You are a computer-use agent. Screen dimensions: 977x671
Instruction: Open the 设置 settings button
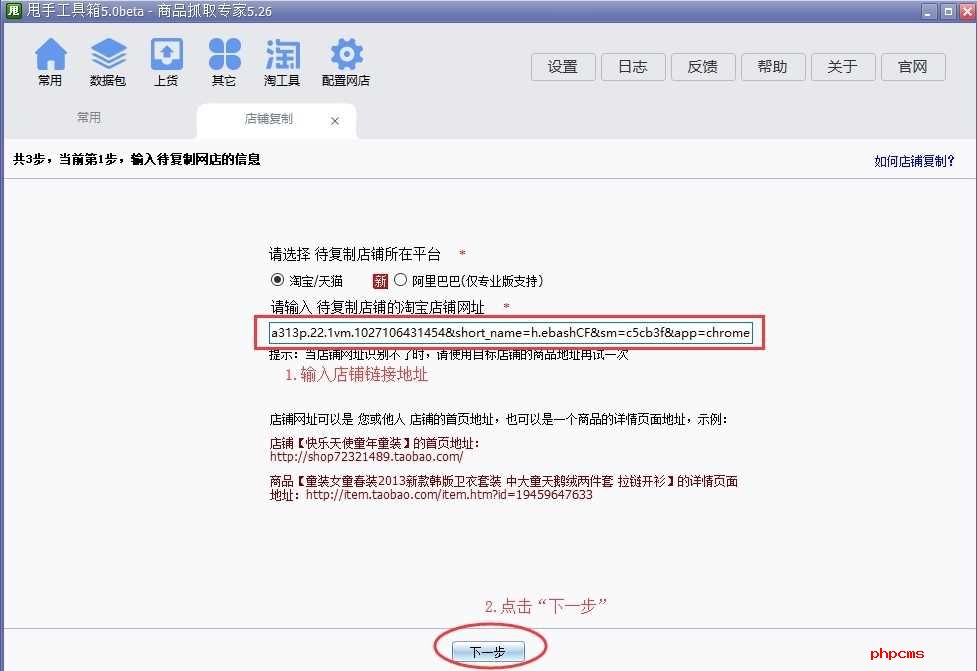coord(563,67)
